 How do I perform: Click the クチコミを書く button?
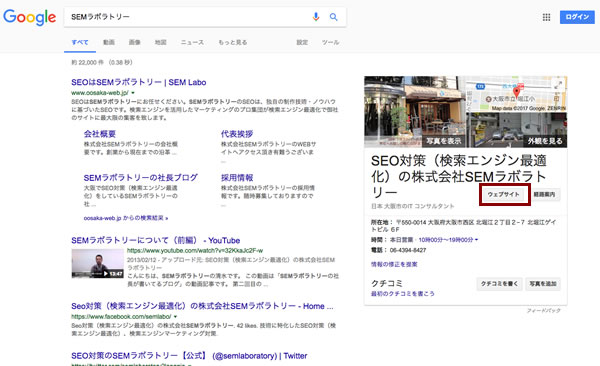[499, 284]
